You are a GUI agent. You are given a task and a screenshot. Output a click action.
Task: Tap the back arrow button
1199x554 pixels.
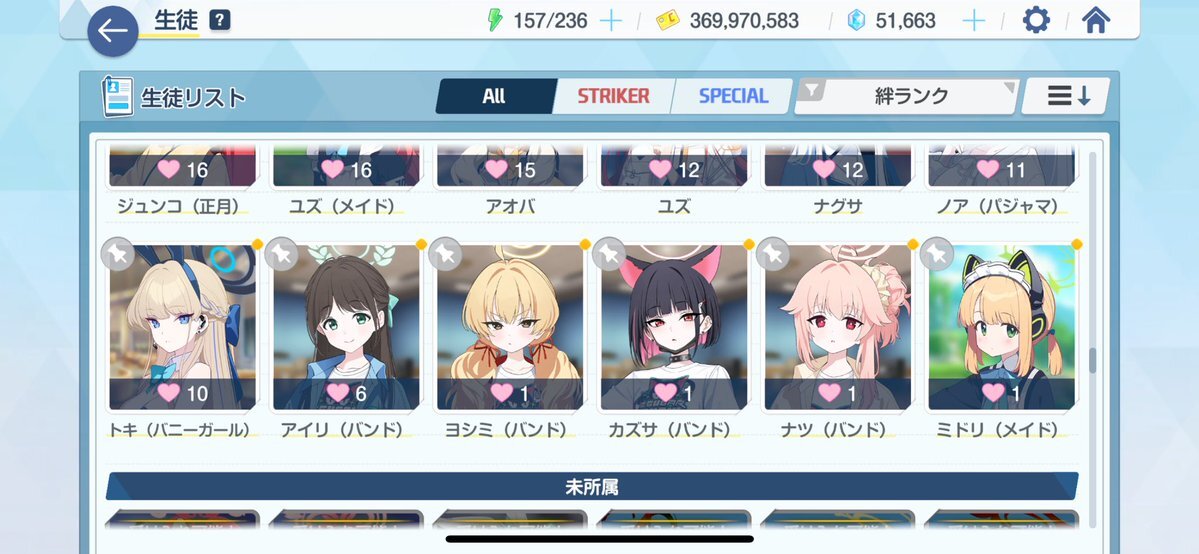pyautogui.click(x=112, y=31)
